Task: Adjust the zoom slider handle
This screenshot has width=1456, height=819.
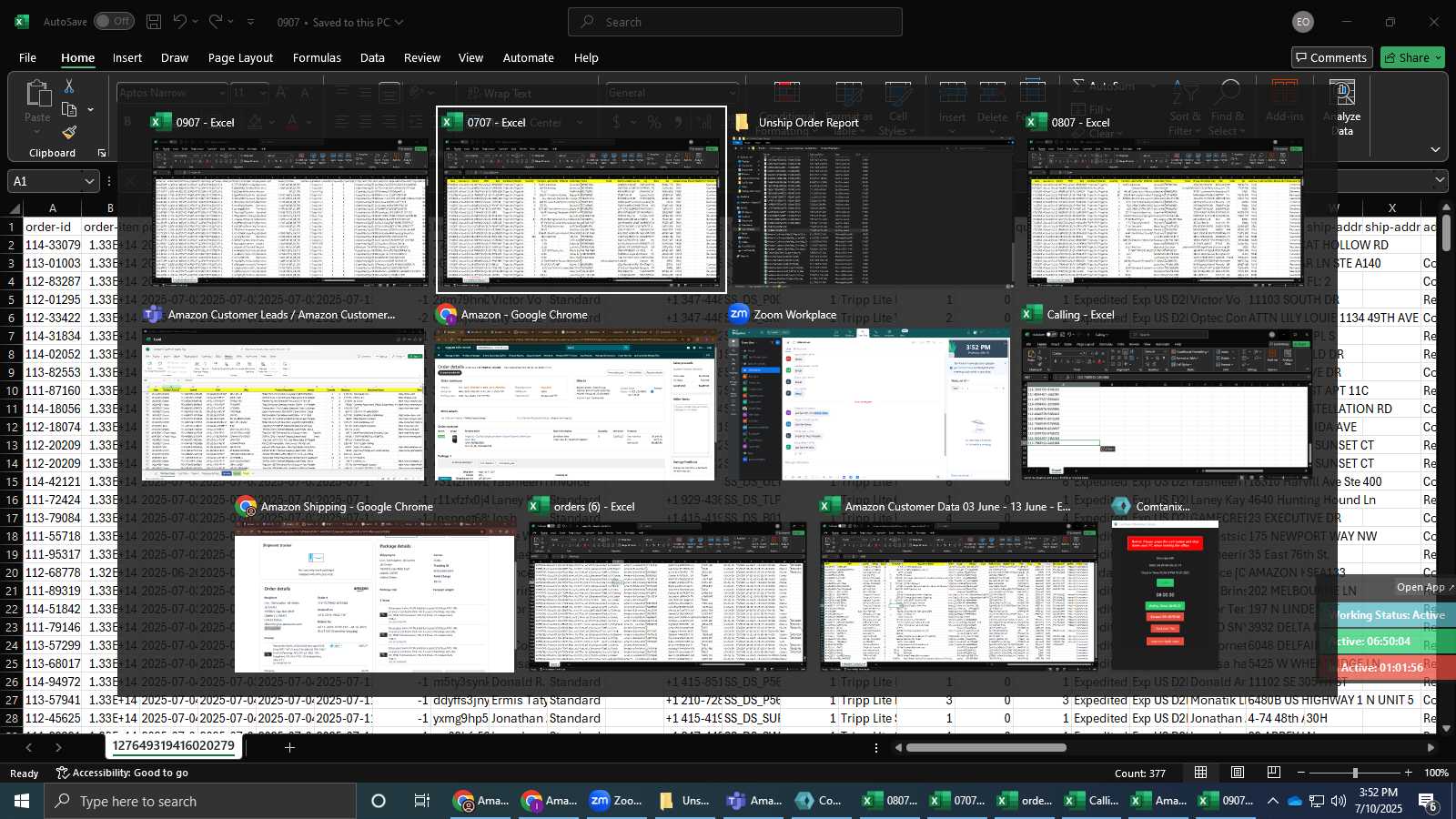Action: coord(1355,773)
